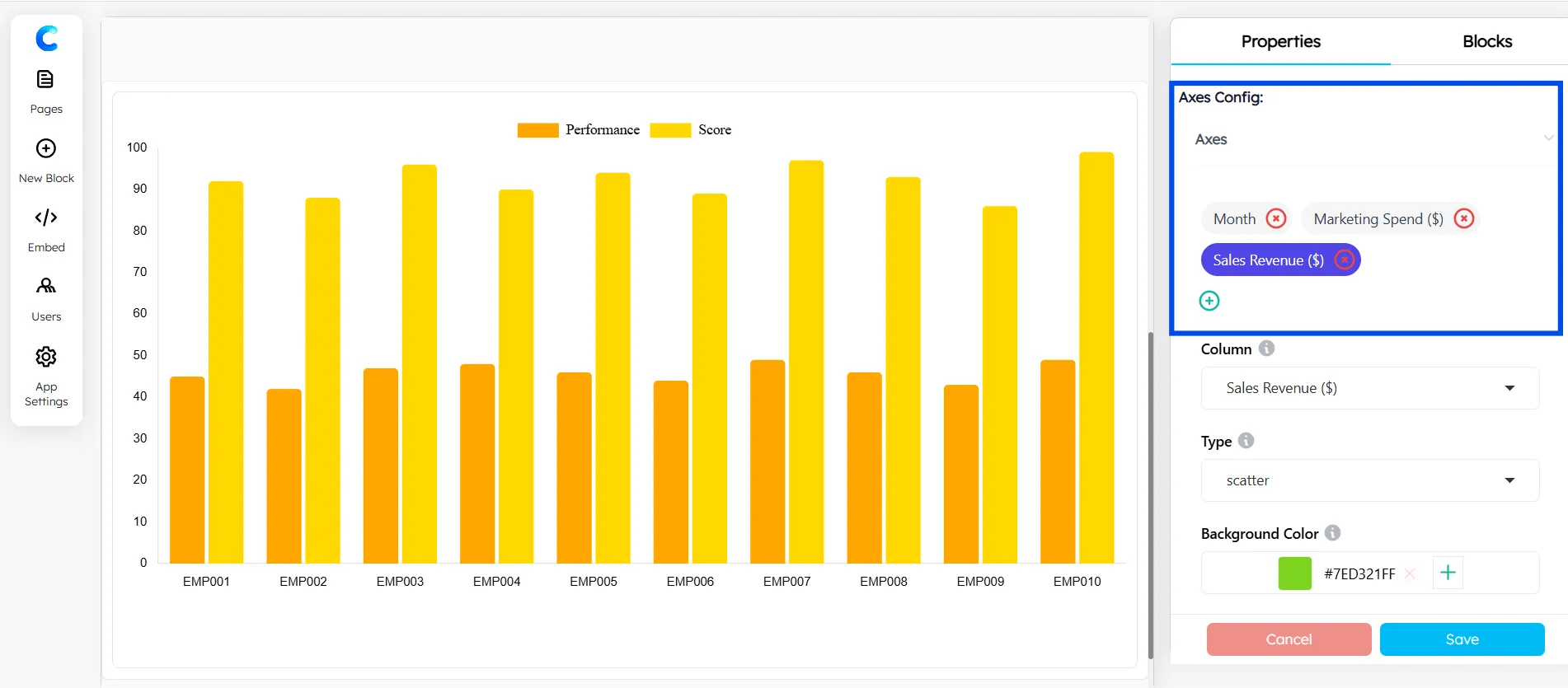Toggle Performance series in chart legend
This screenshot has width=1568, height=688.
[x=579, y=130]
